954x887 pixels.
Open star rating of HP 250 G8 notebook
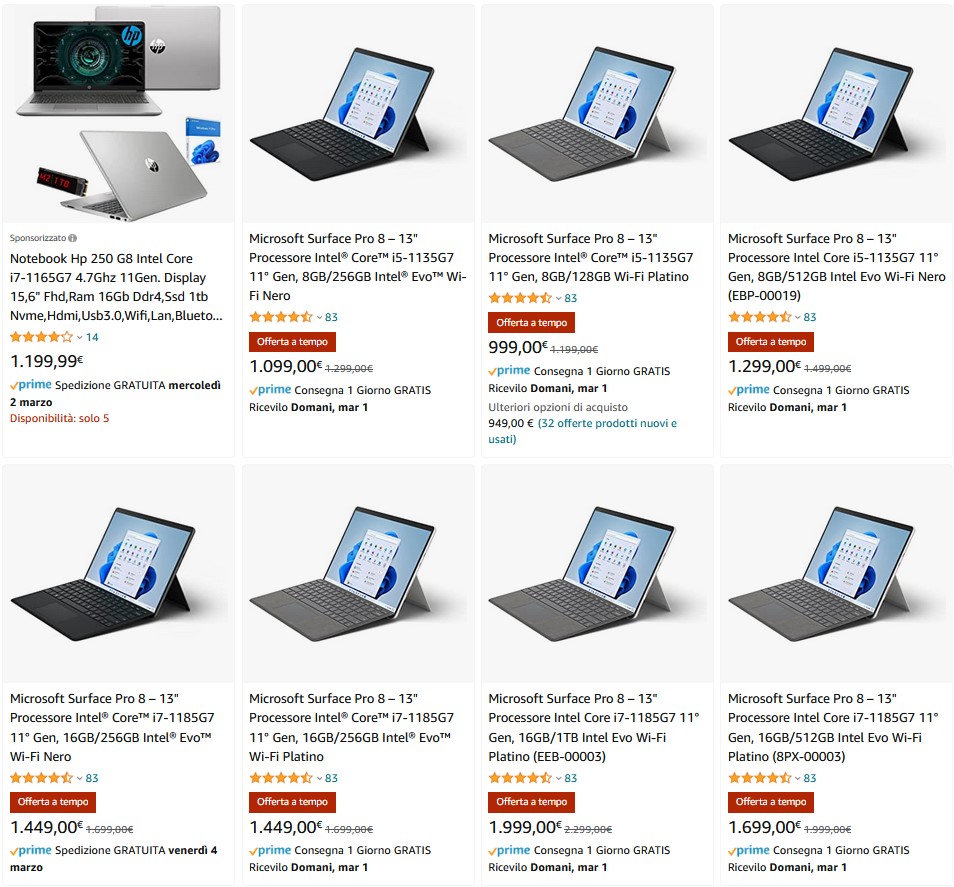pyautogui.click(x=41, y=337)
